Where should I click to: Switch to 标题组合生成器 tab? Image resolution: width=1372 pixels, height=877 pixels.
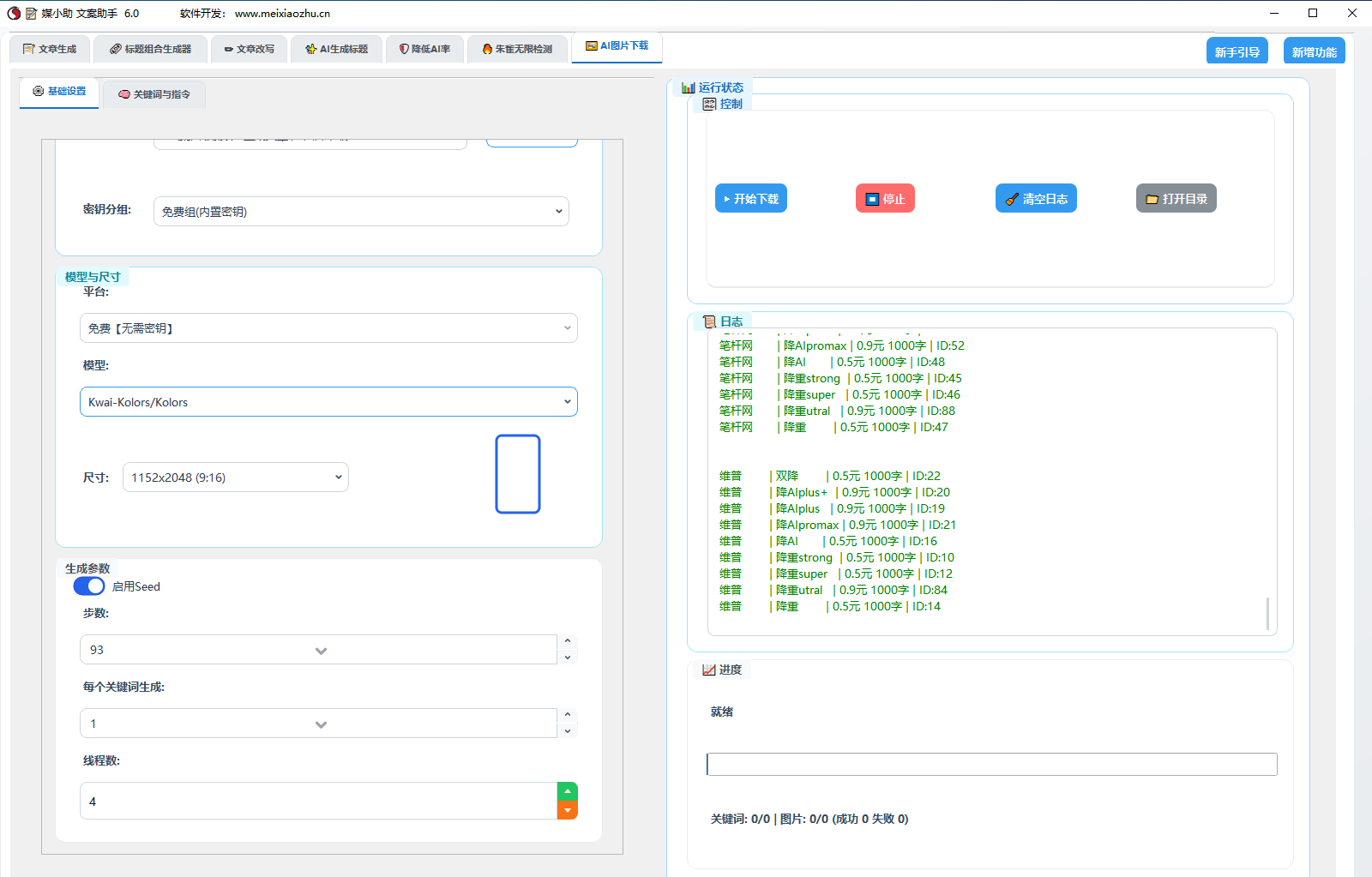pyautogui.click(x=150, y=49)
